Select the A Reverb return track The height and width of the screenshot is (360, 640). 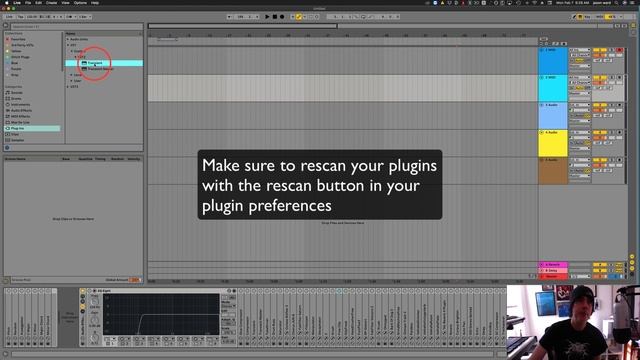553,265
